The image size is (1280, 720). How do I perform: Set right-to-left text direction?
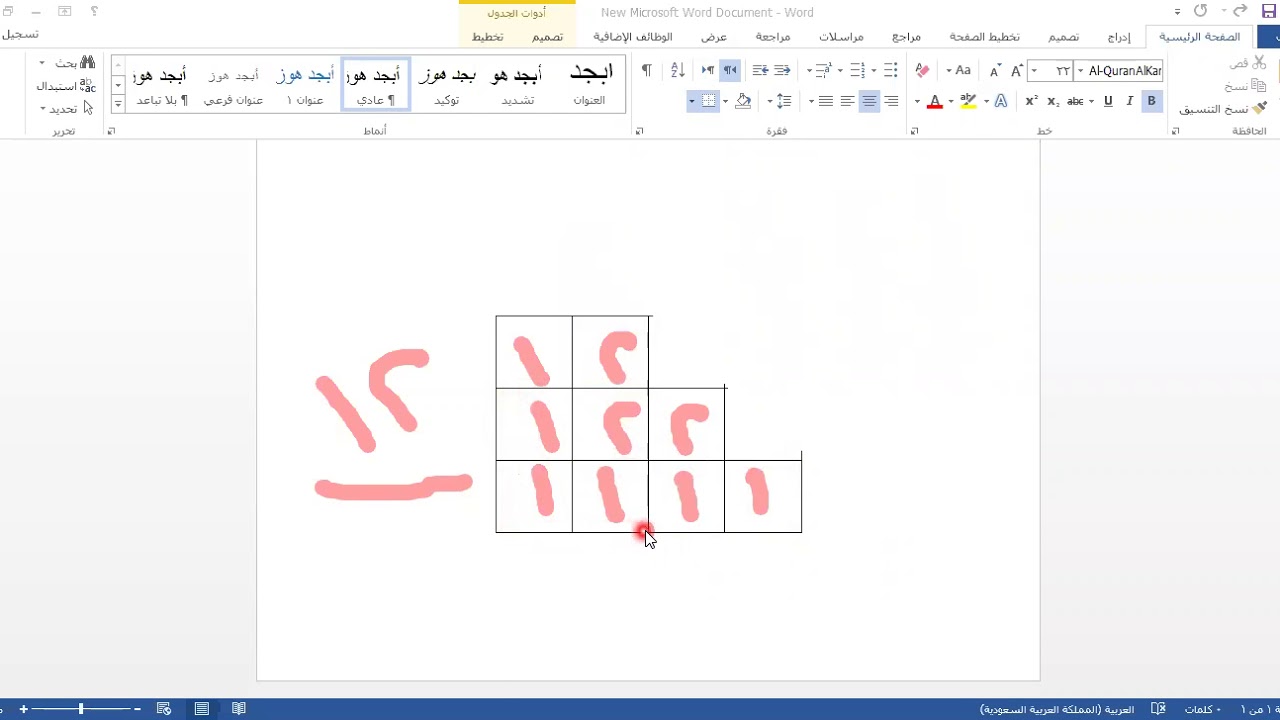click(730, 71)
